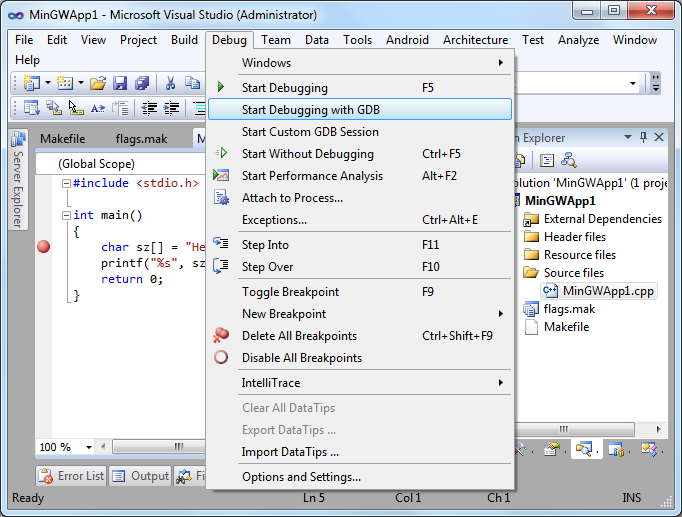Click the Property Manager tab icon at bottom
This screenshot has height=517, width=682.
click(x=552, y=449)
